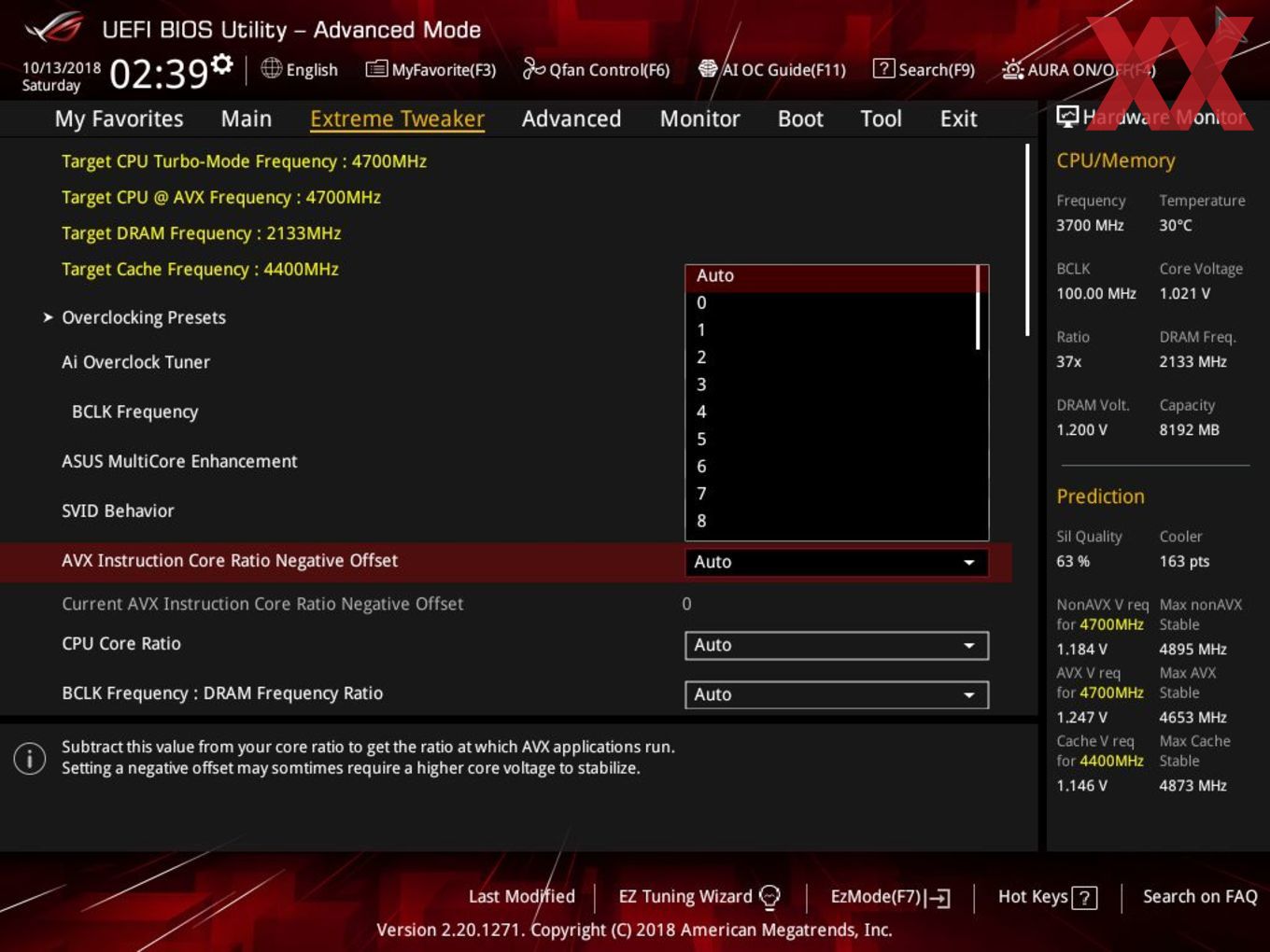Switch to the Boot tab
1270x952 pixels.
click(x=800, y=119)
